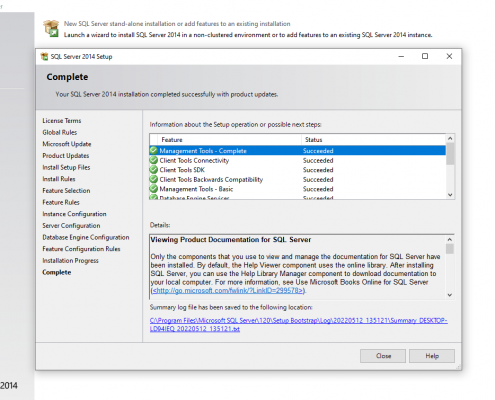495x400 pixels.
Task: Click Succeeded status of Client Tools SDK
Action: tap(318, 170)
